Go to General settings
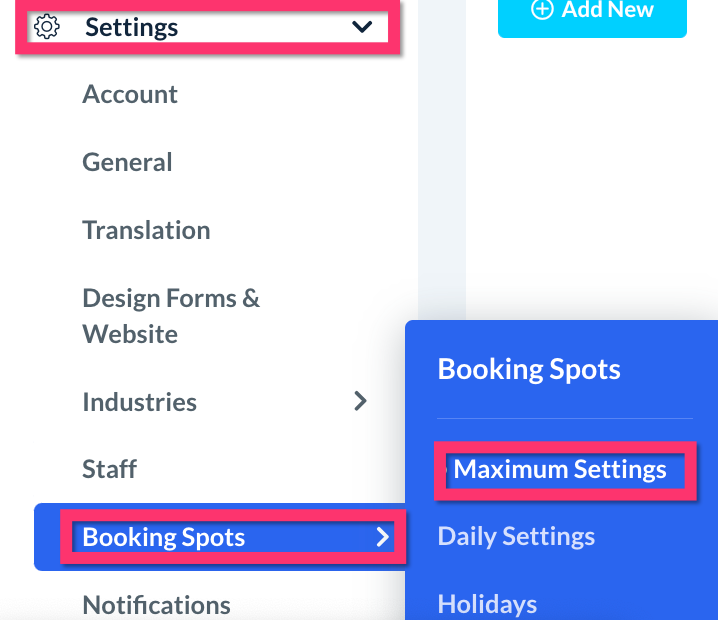Viewport: 718px width, 620px height. (x=127, y=162)
